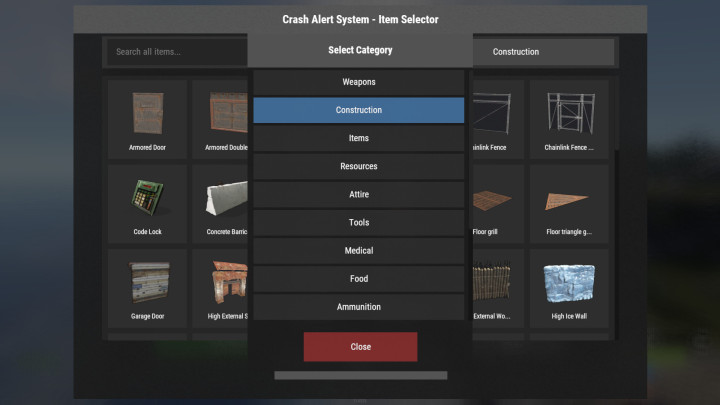Pick the Code Lock item

click(x=147, y=204)
